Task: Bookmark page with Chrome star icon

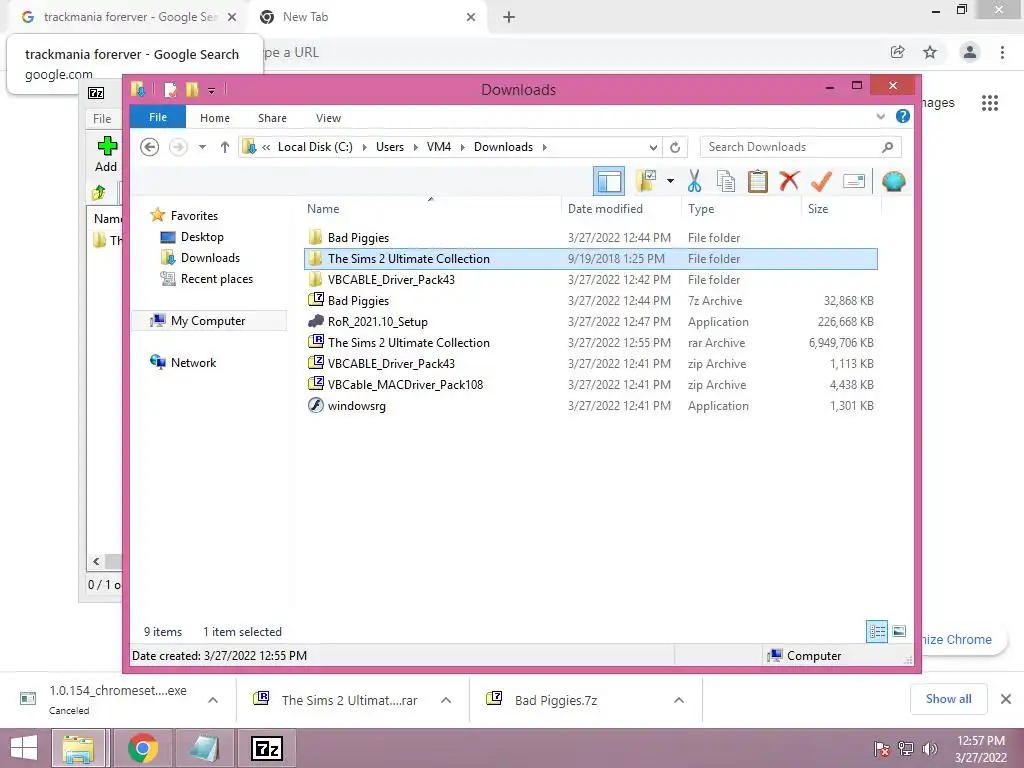Action: (930, 52)
